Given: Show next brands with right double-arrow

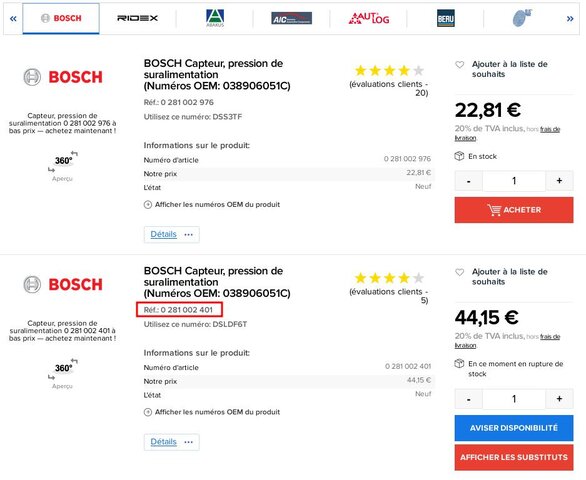Looking at the screenshot, I should tap(570, 18).
